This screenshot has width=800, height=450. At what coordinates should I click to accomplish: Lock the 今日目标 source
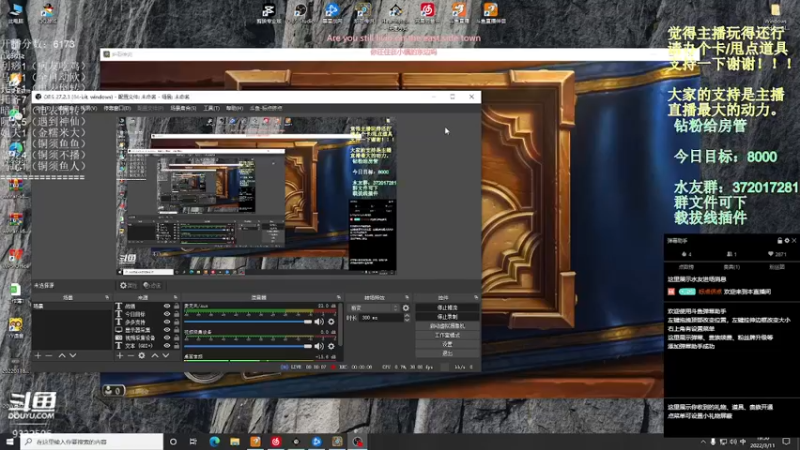click(x=177, y=314)
